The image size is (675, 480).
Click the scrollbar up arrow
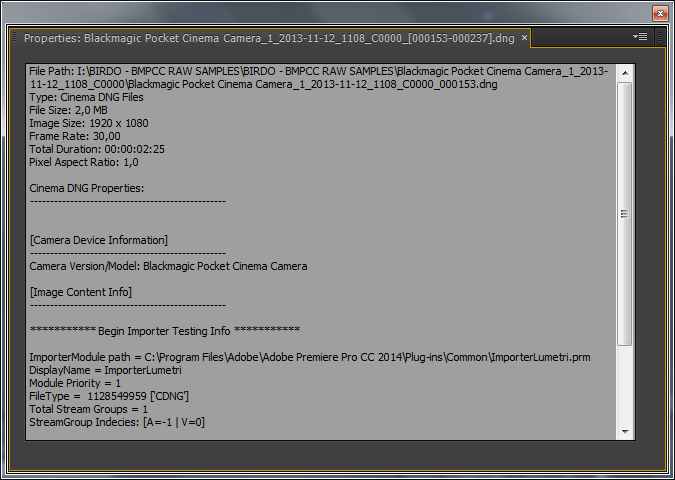click(625, 73)
